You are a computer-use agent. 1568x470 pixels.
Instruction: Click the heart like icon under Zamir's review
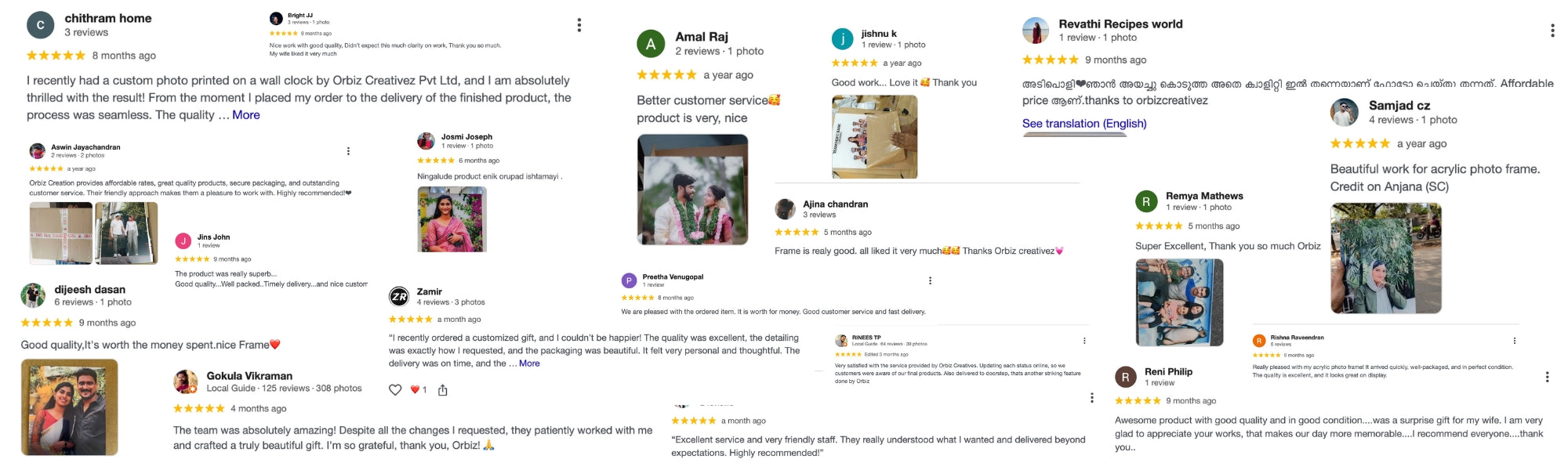(x=395, y=390)
